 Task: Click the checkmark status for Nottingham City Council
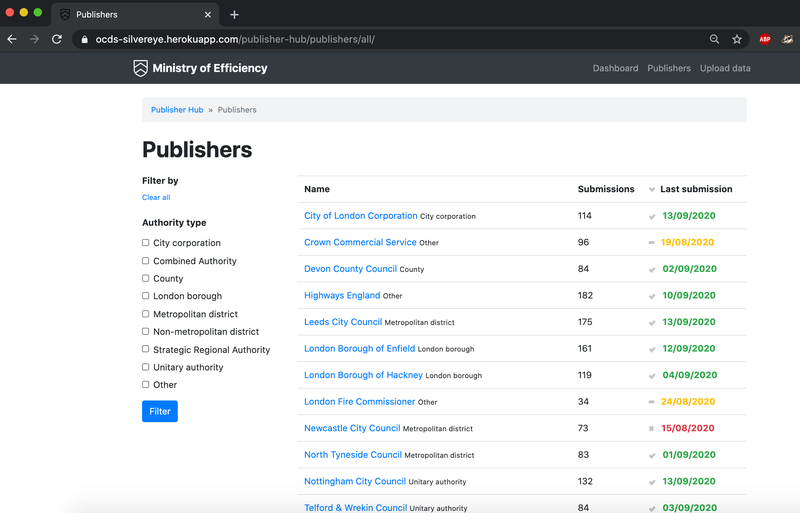coord(652,482)
